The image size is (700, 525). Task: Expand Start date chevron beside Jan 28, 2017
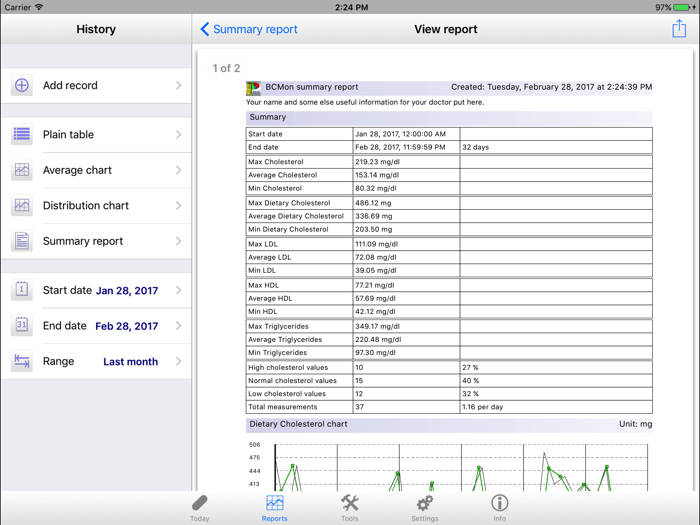tap(179, 291)
